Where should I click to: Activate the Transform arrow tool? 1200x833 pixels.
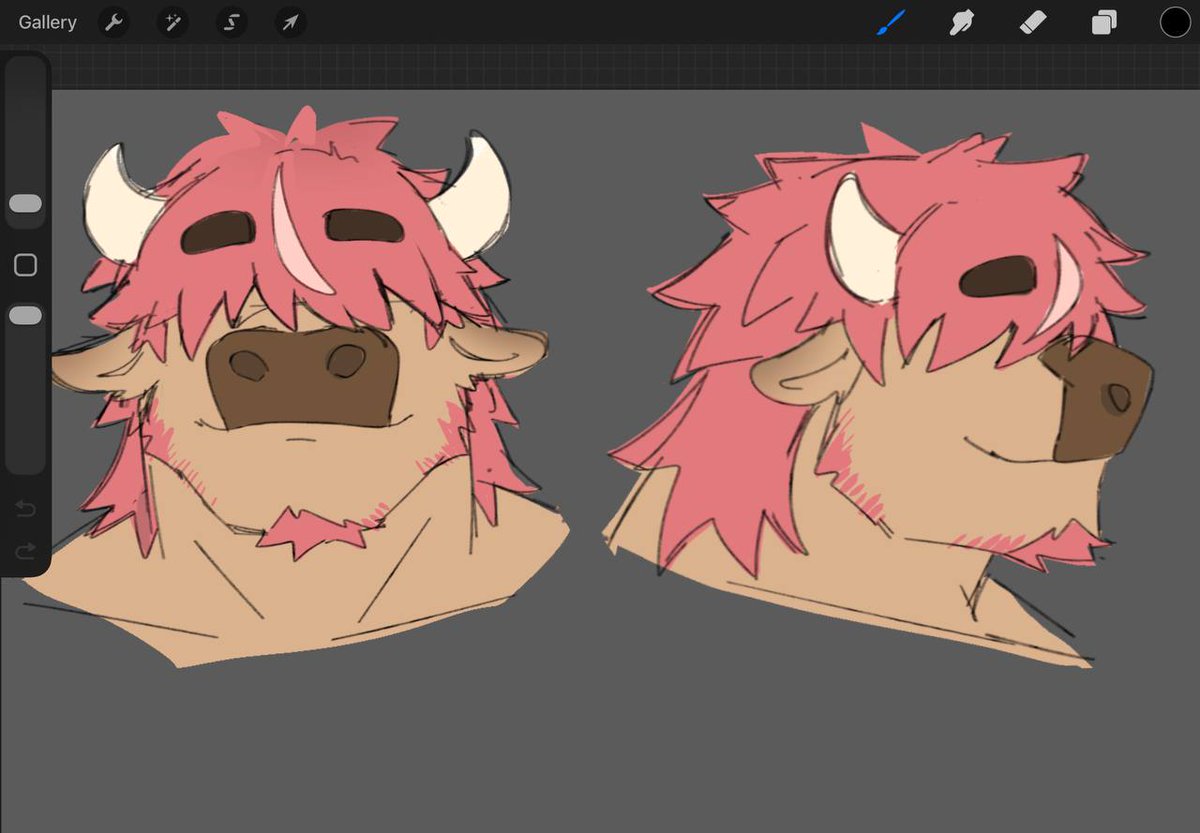pos(290,22)
